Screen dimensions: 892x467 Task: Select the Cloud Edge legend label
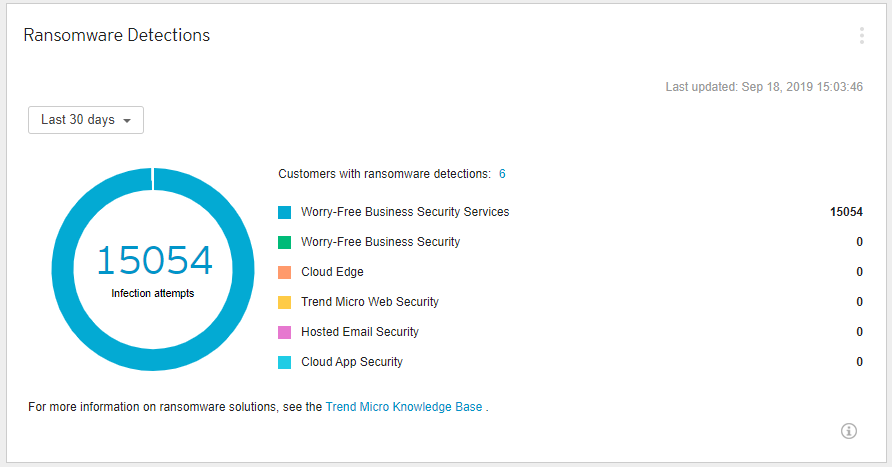point(332,272)
